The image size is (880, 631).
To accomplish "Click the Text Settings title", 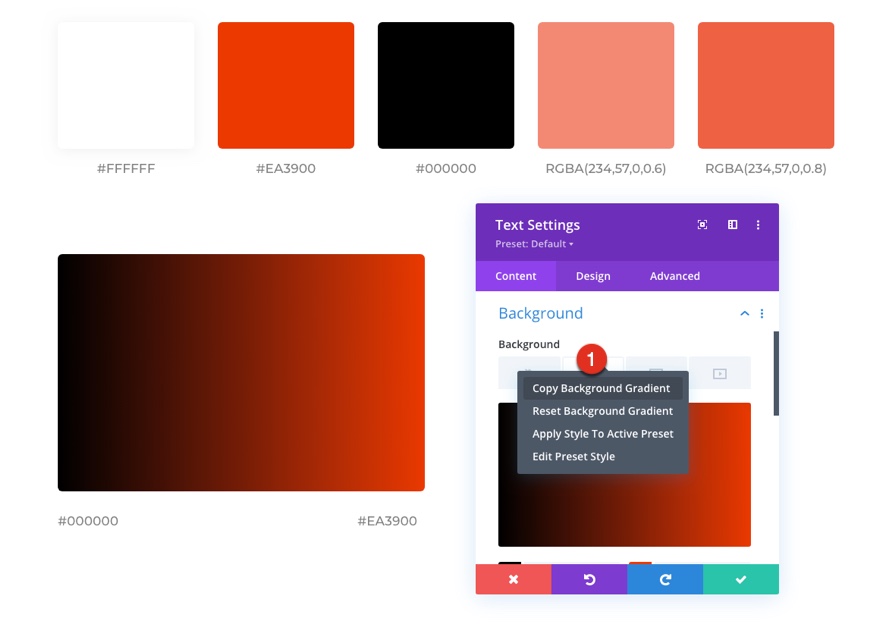I will (x=537, y=225).
